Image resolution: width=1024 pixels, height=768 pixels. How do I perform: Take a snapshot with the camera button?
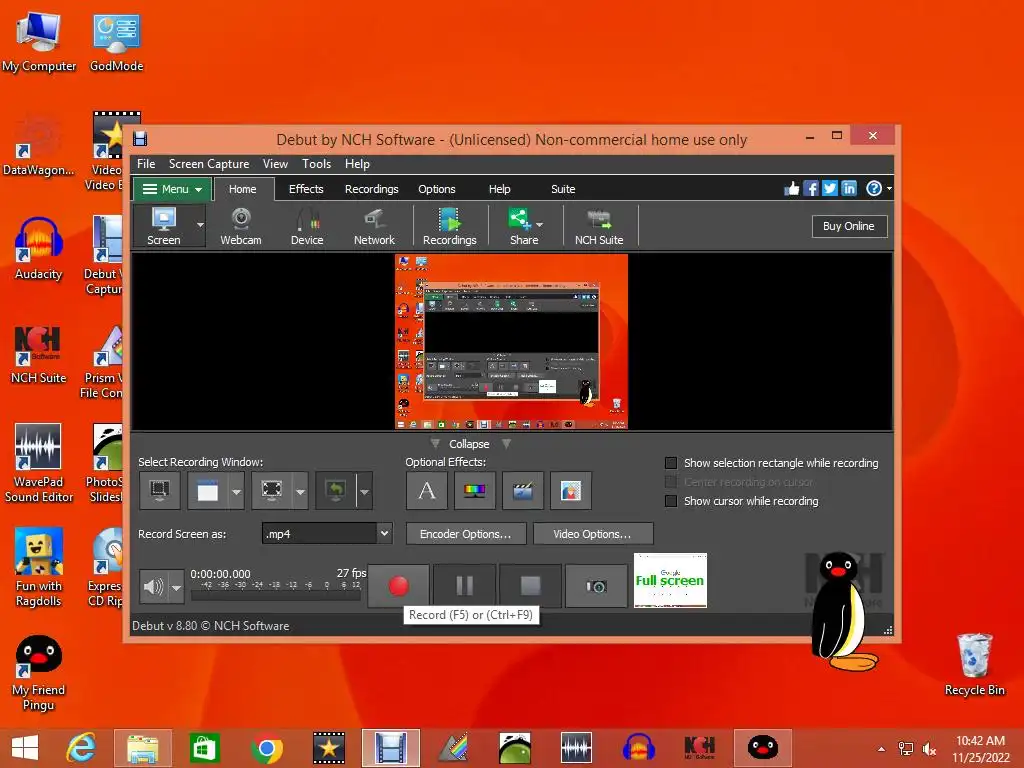596,586
